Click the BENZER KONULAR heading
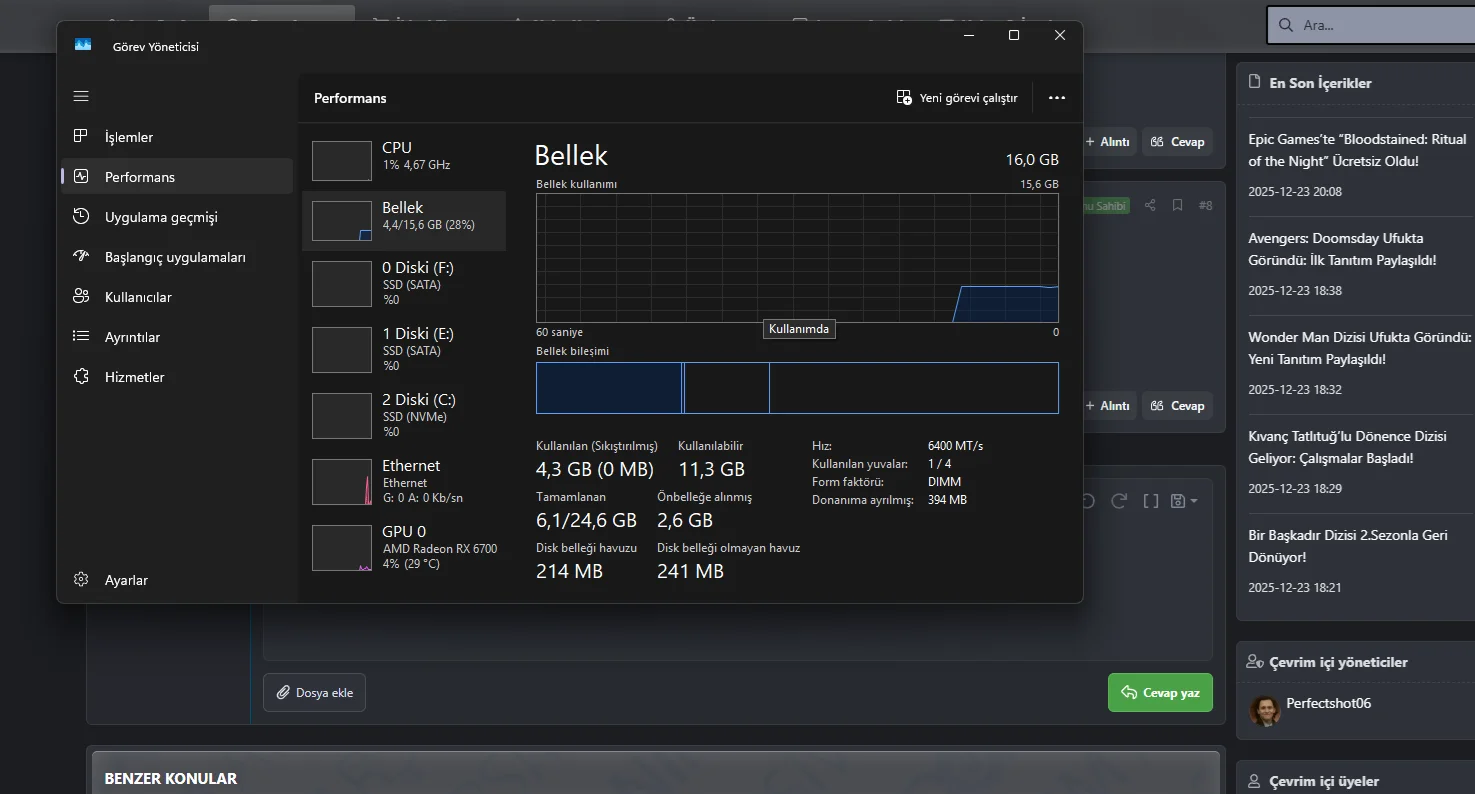The height and width of the screenshot is (794, 1475). (171, 778)
